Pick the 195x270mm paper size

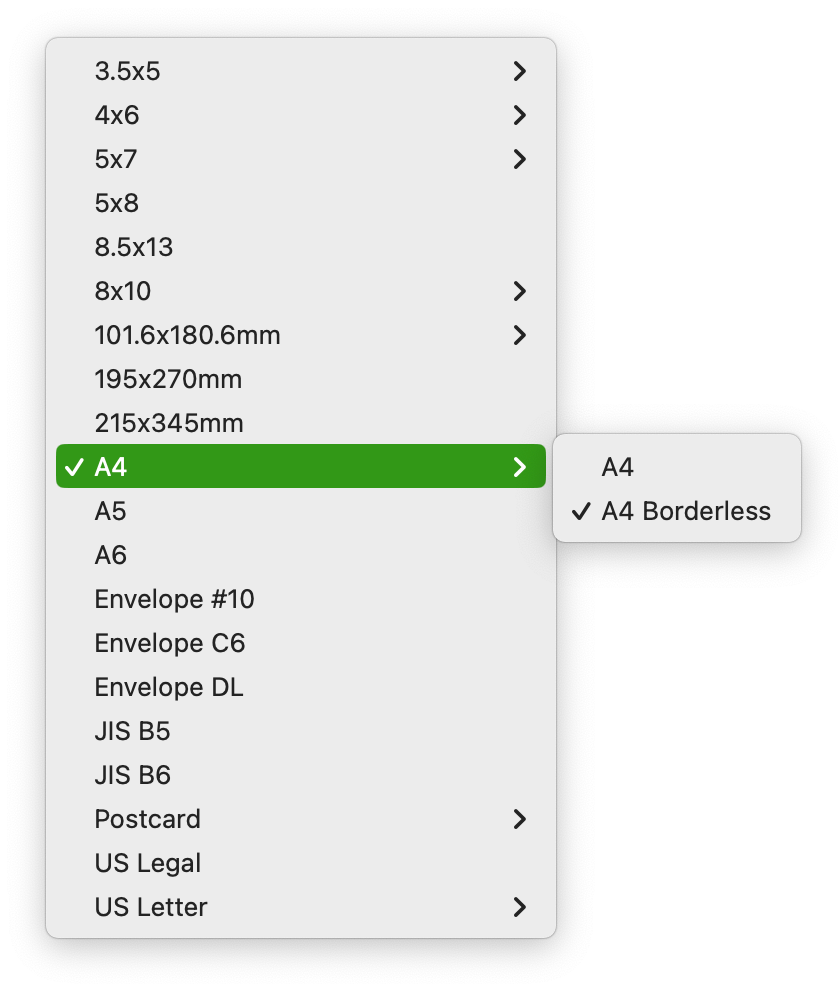coord(168,379)
